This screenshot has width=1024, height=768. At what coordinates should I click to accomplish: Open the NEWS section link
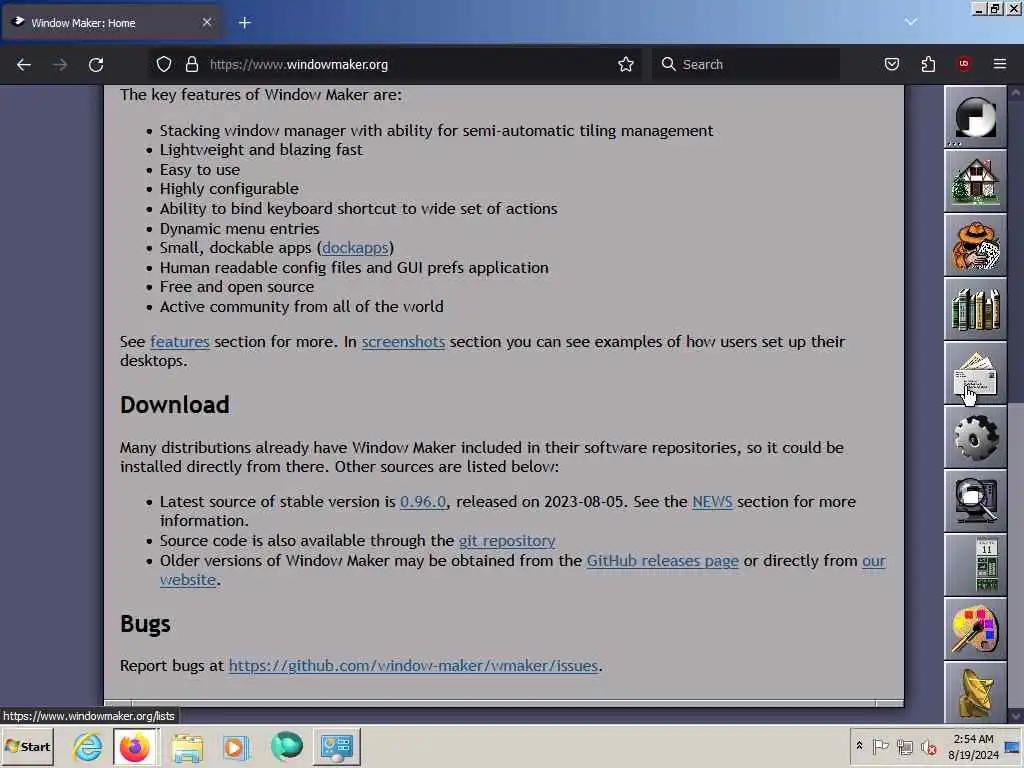tap(712, 502)
